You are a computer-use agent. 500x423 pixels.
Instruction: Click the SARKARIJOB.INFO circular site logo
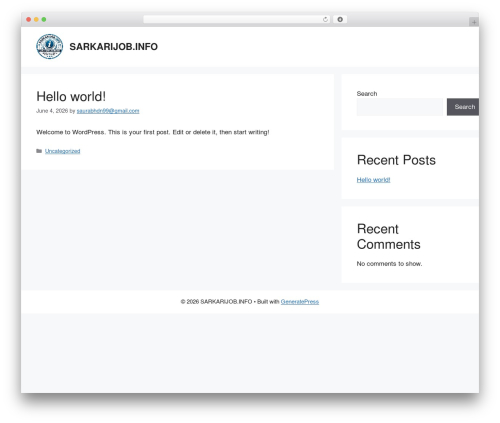point(49,46)
